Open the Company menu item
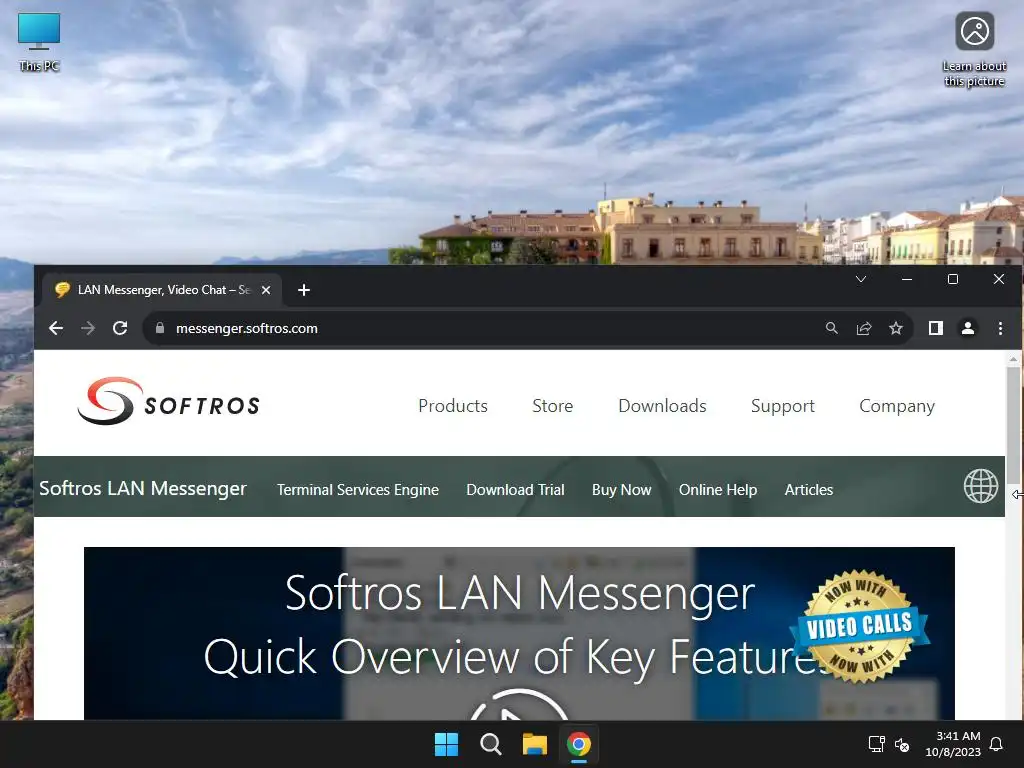Screen dimensions: 1024x768 [x=897, y=406]
